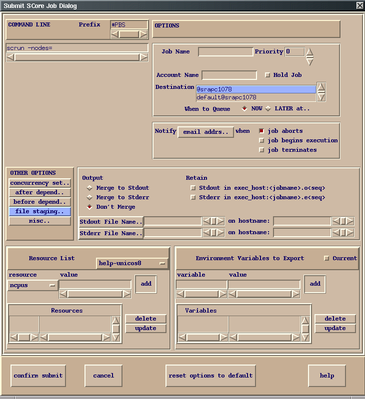
Task: Click down arrow of Destination list scrollbar
Action: tap(321, 97)
